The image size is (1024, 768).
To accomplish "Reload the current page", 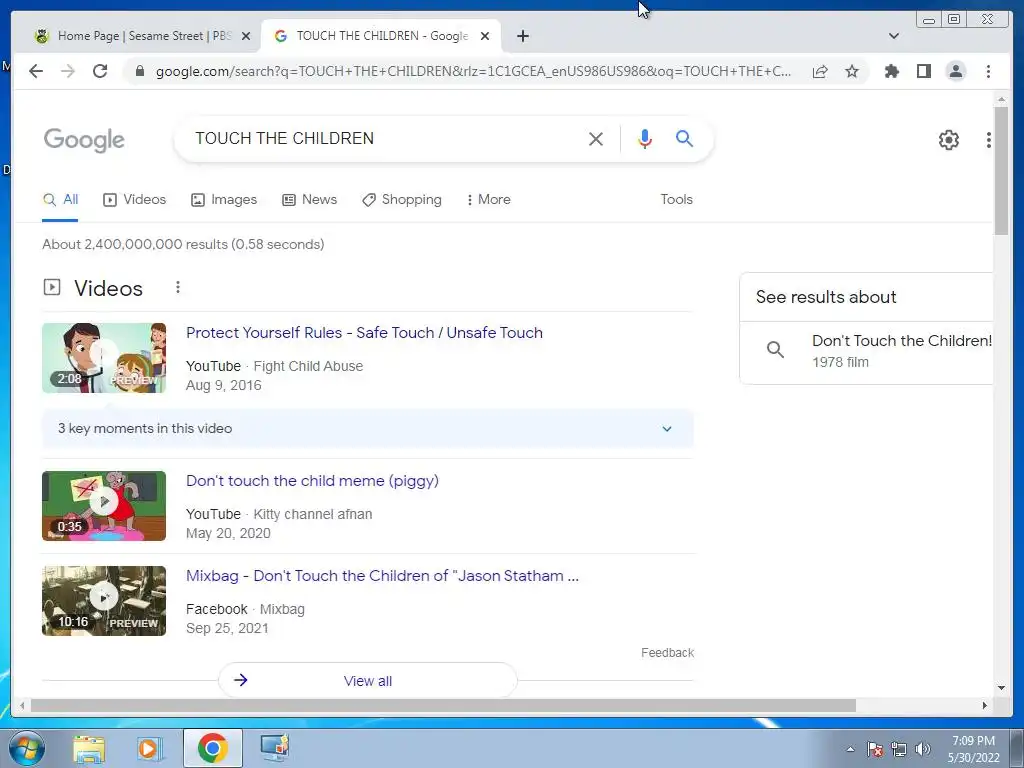I will 100,71.
